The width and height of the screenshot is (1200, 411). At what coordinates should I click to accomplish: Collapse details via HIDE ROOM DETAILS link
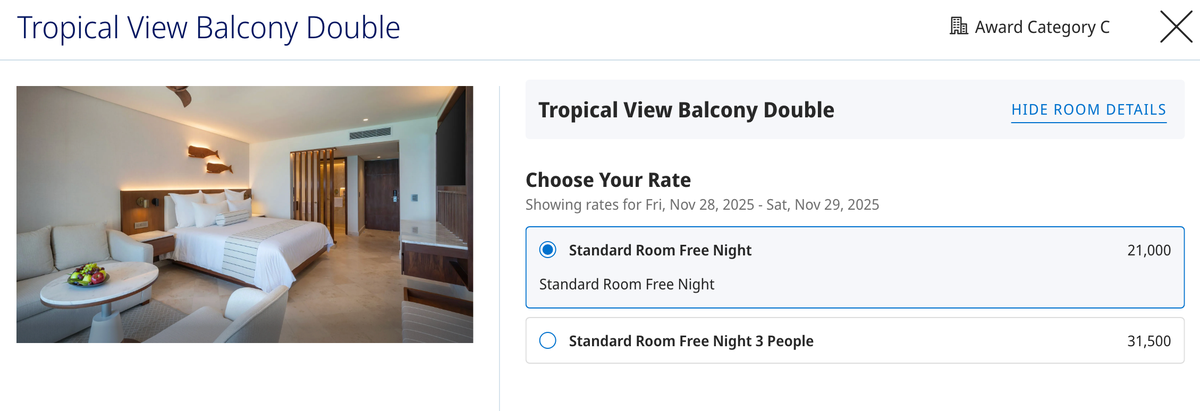(1088, 110)
